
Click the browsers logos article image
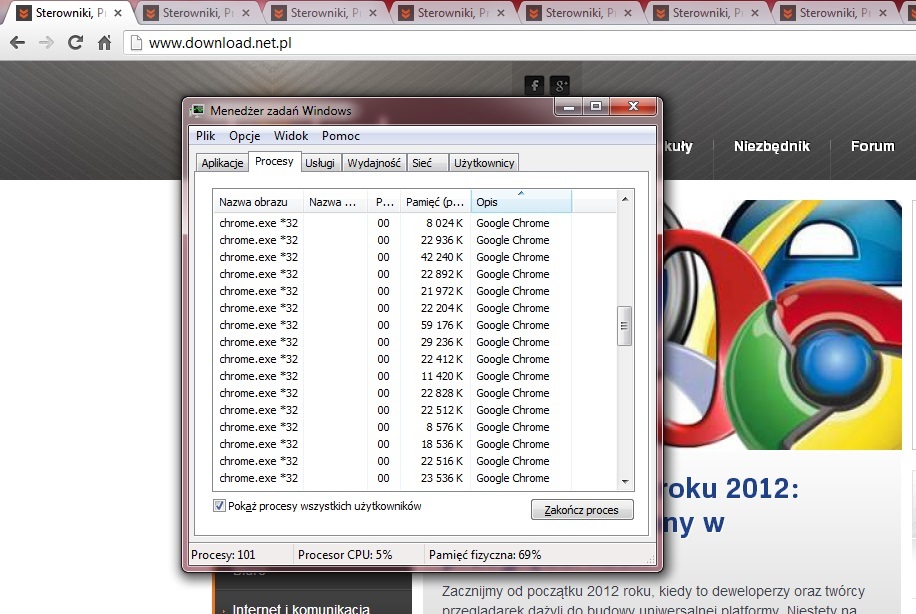pos(783,325)
